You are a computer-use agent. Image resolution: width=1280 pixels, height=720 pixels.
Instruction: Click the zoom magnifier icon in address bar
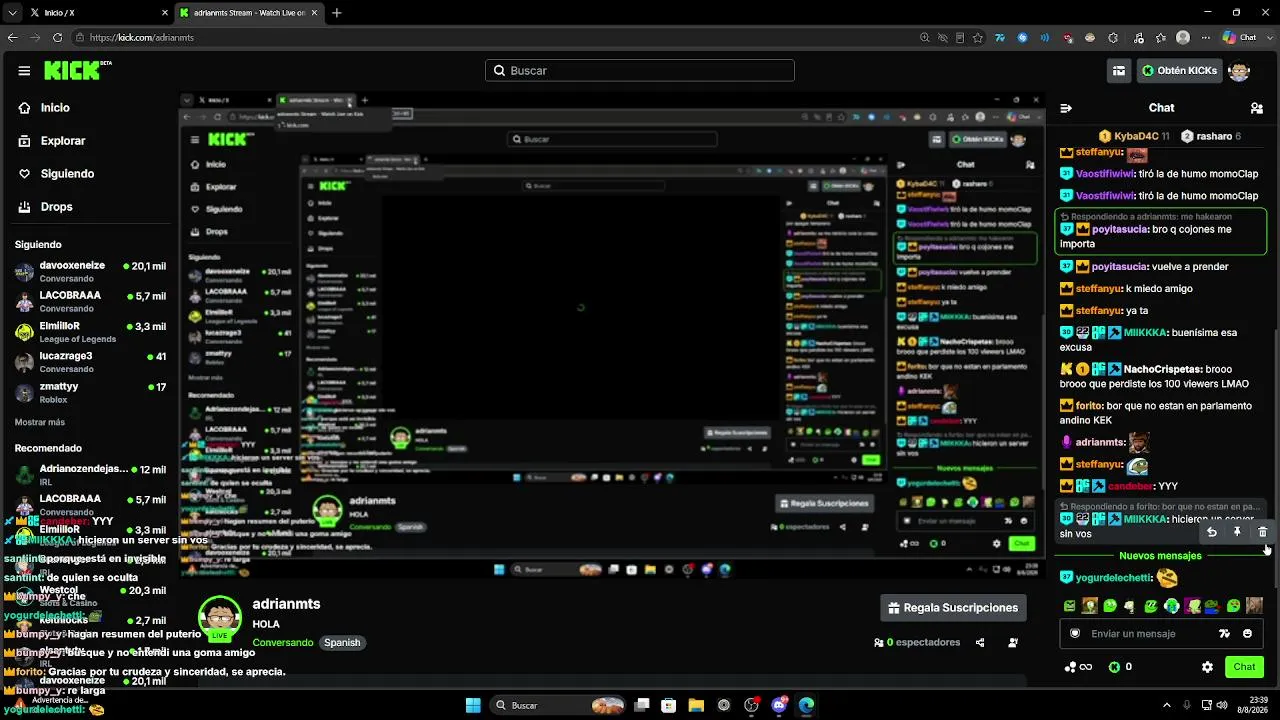click(x=925, y=38)
